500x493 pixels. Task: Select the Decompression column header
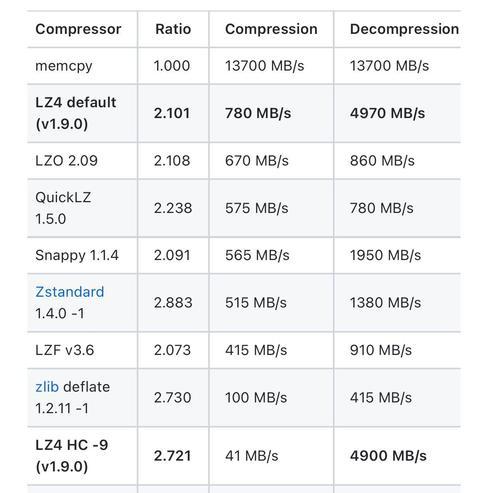pyautogui.click(x=404, y=29)
